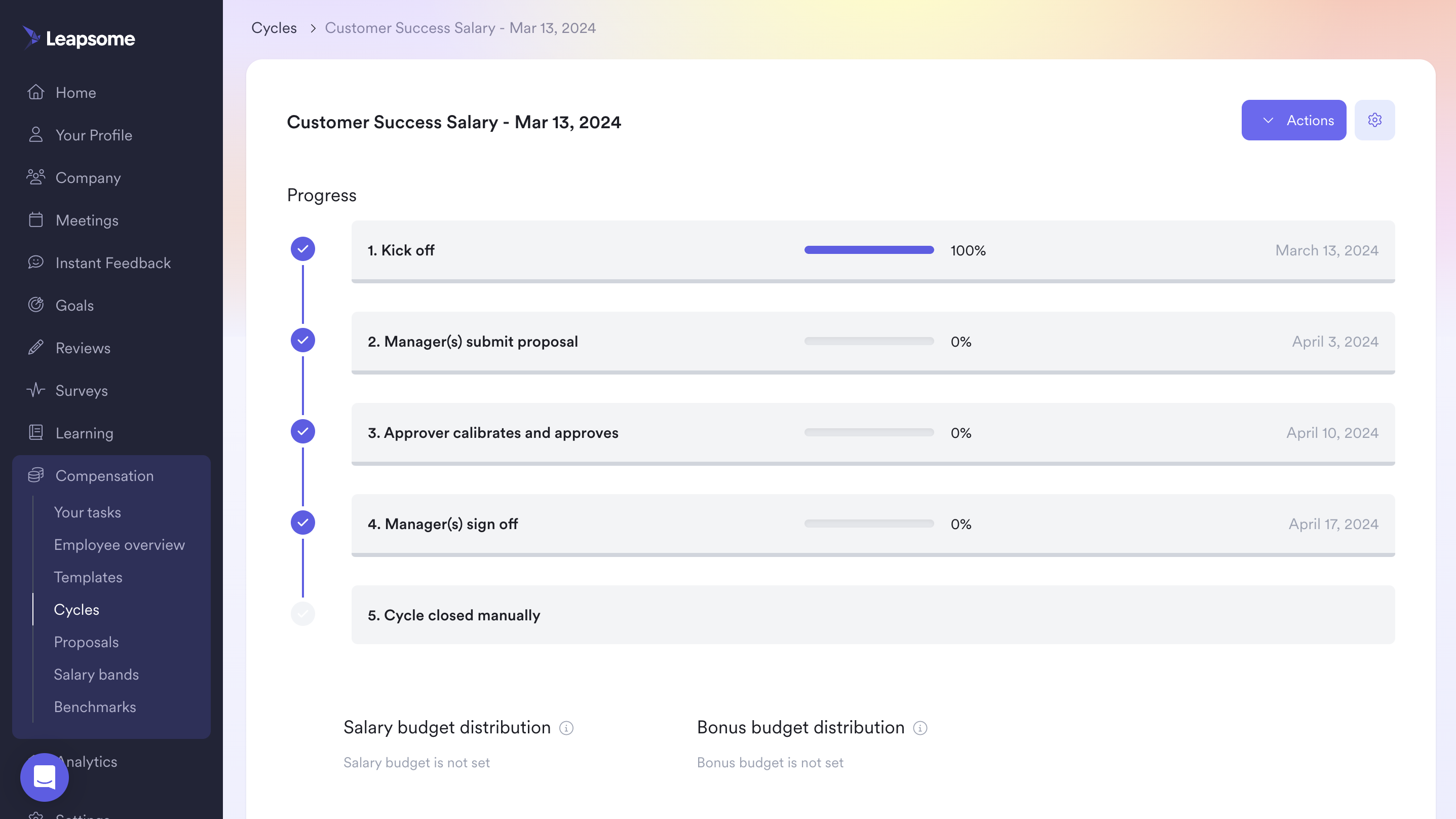1456x819 pixels.
Task: Collapse the Compensation sidebar section
Action: click(104, 476)
